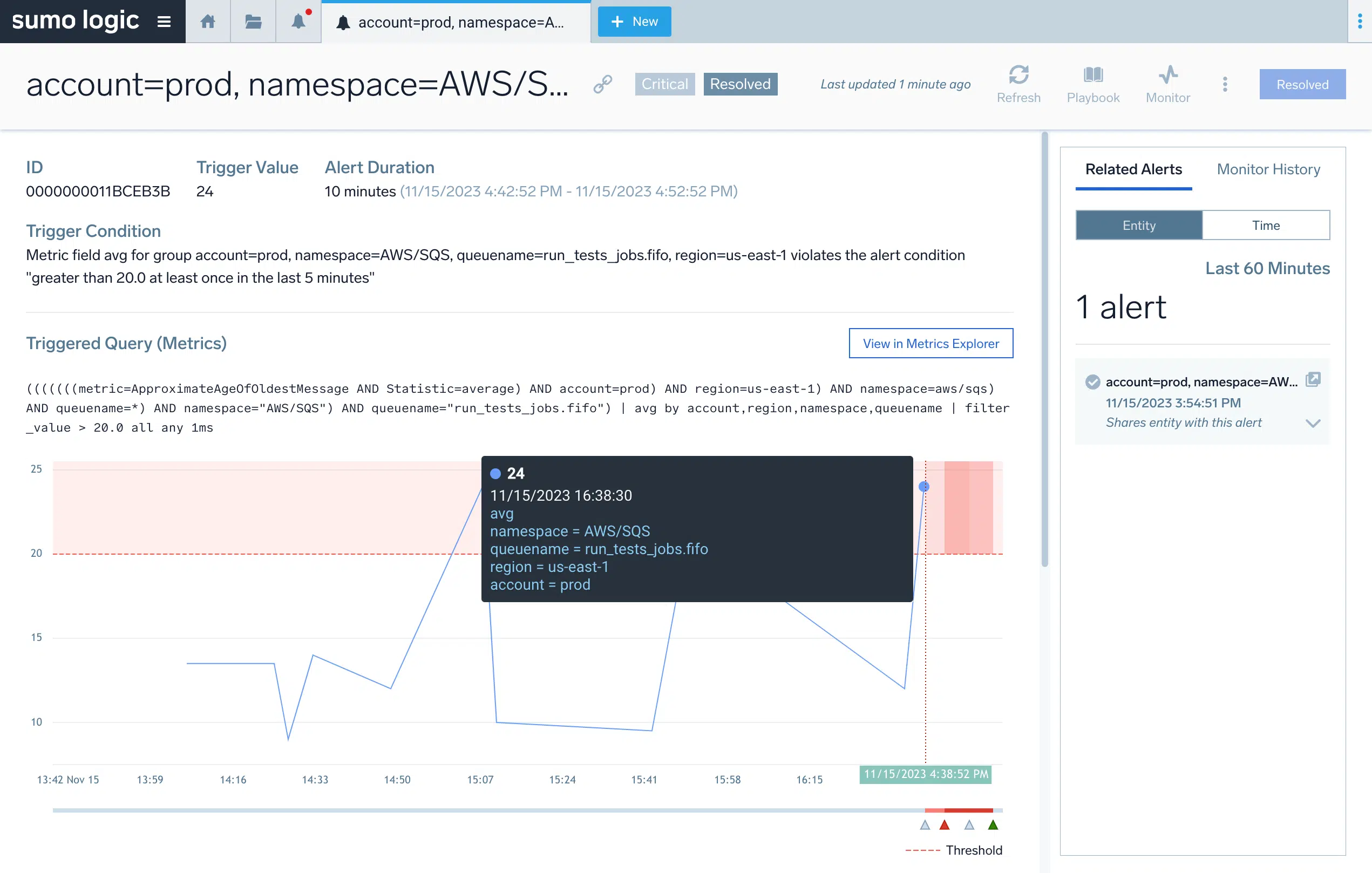The width and height of the screenshot is (1372, 873).
Task: Open the alert header three-dot menu
Action: pyautogui.click(x=1225, y=84)
